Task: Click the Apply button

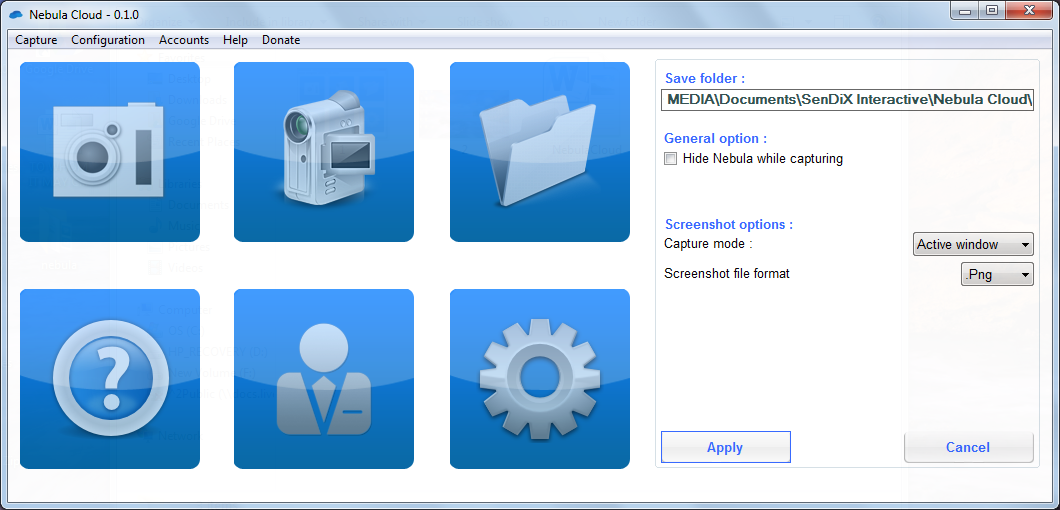Action: (725, 447)
